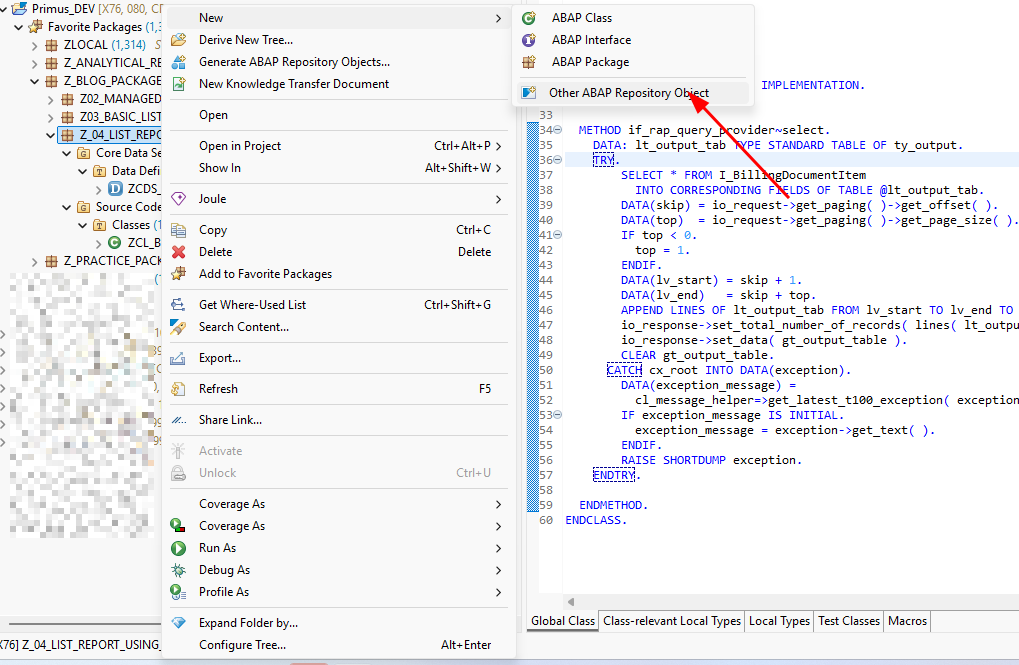Click the Expand Folder by diamond icon
1019x665 pixels.
179,623
